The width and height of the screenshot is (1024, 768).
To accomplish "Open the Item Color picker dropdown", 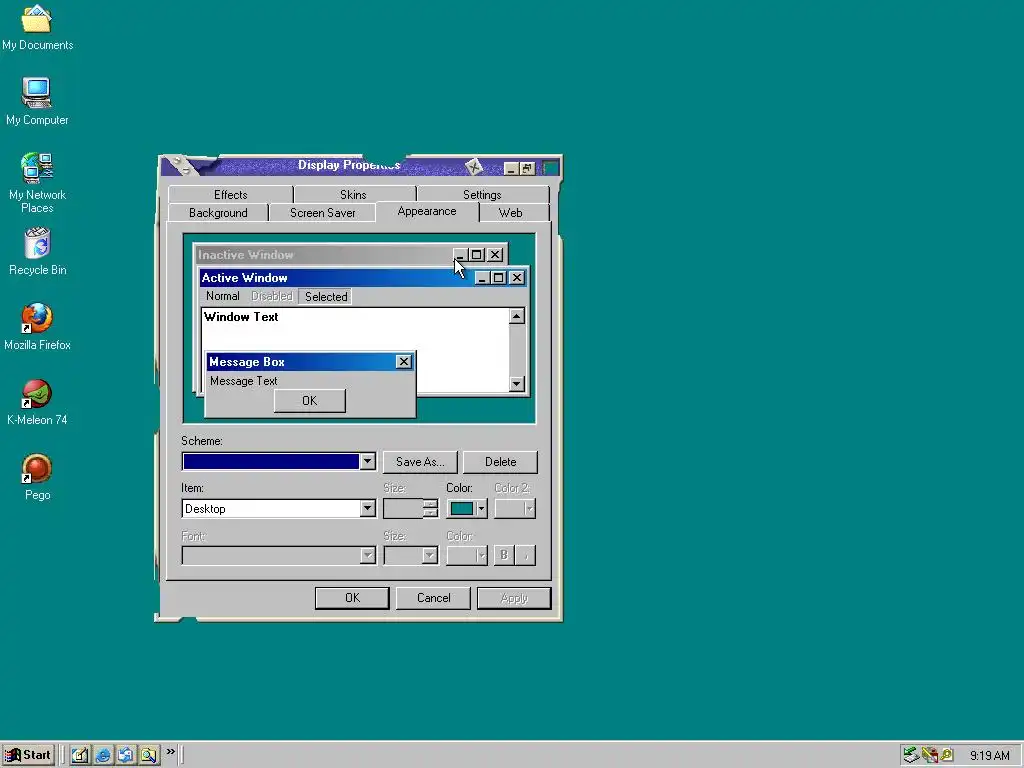I will click(x=467, y=509).
